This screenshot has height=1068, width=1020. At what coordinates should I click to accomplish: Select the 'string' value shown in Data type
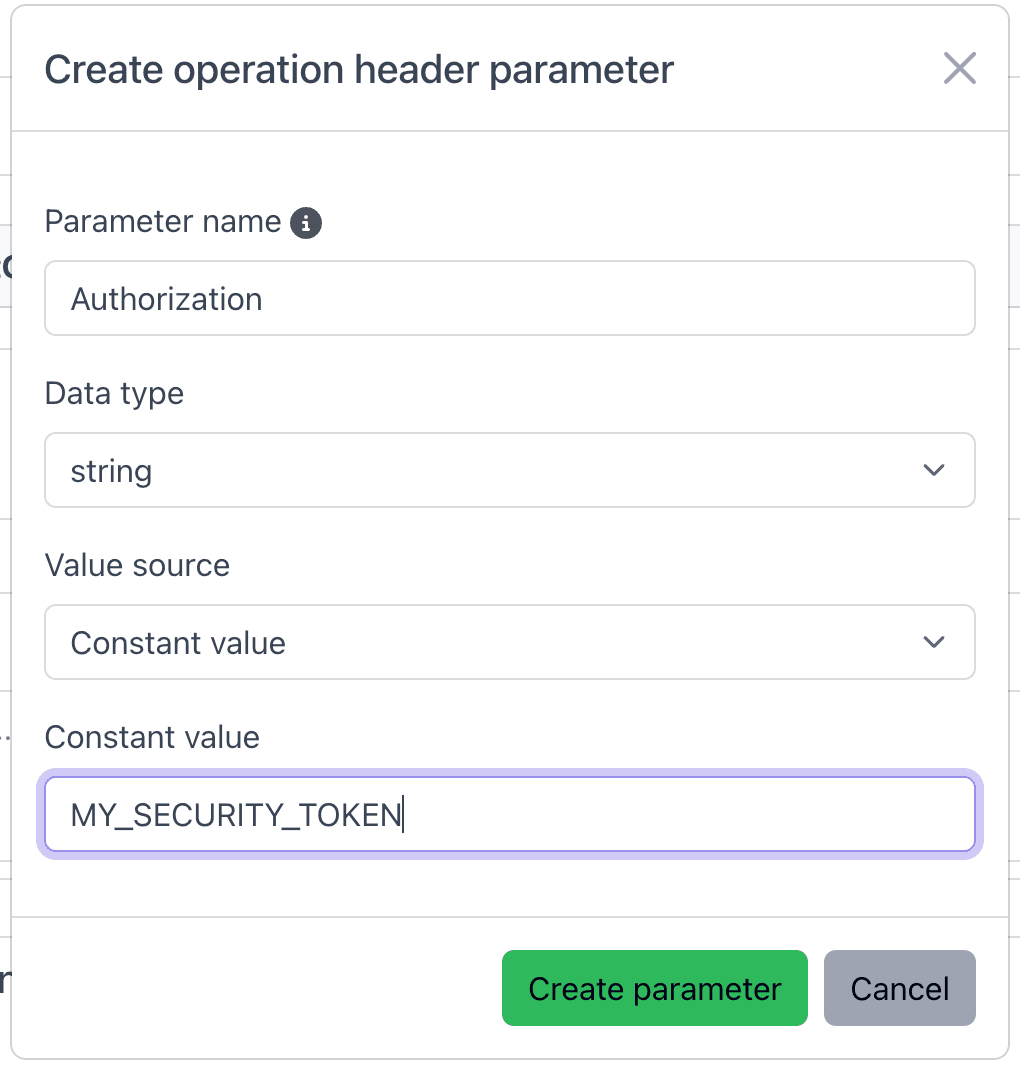pos(111,471)
